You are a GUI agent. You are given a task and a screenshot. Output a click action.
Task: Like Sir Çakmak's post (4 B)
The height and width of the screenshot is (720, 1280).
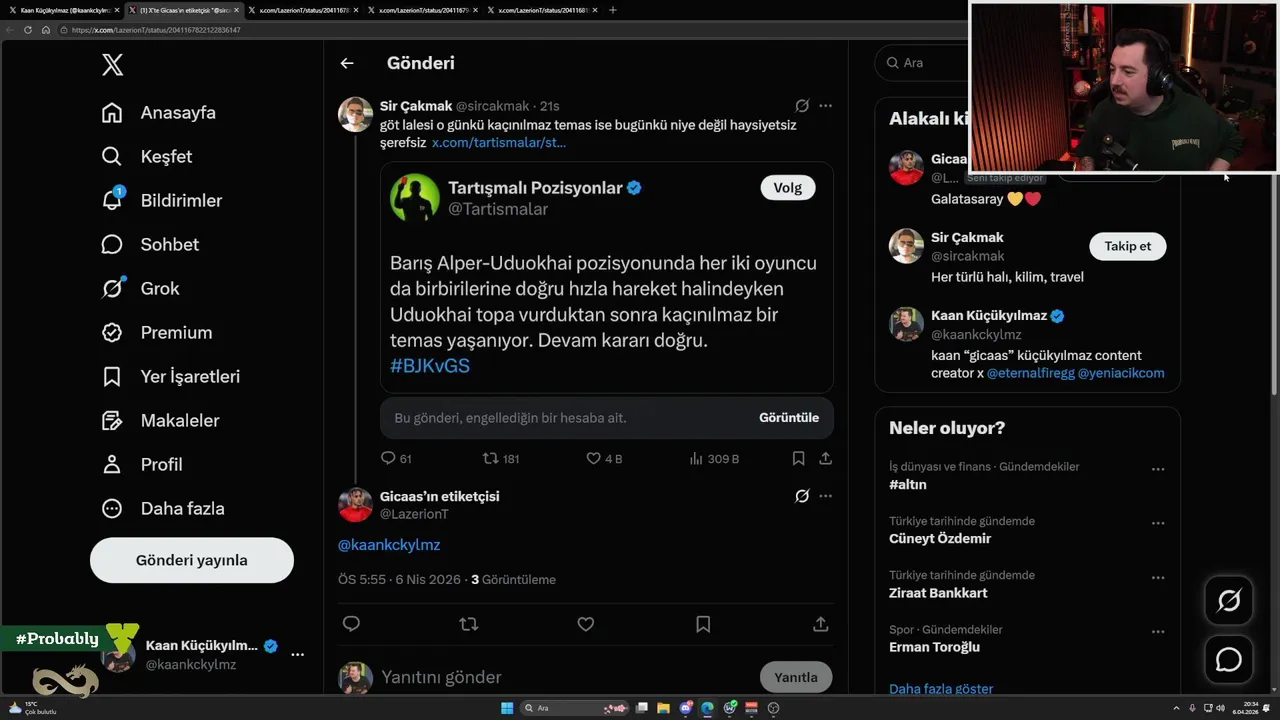click(604, 458)
